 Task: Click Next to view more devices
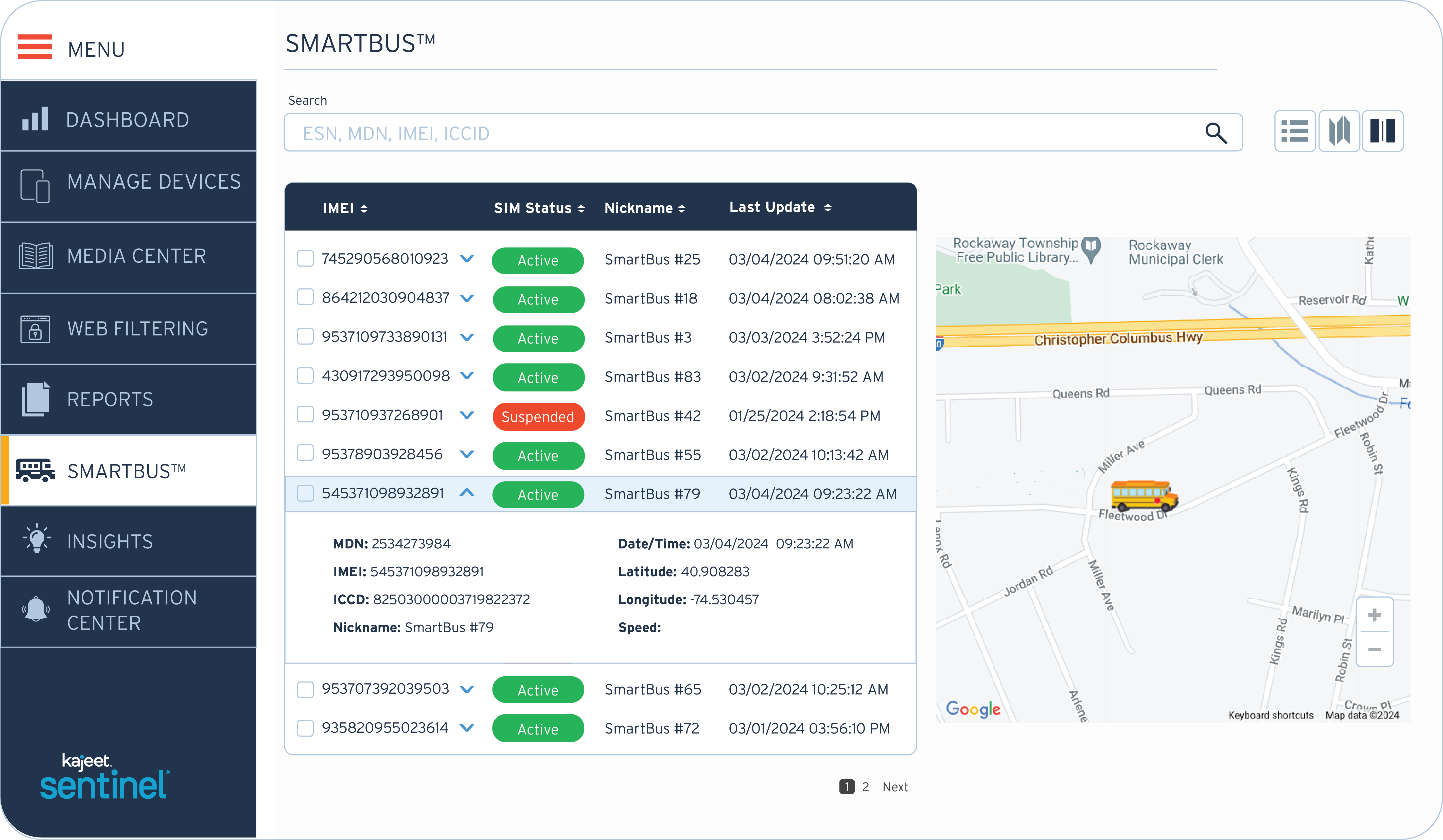click(x=895, y=786)
